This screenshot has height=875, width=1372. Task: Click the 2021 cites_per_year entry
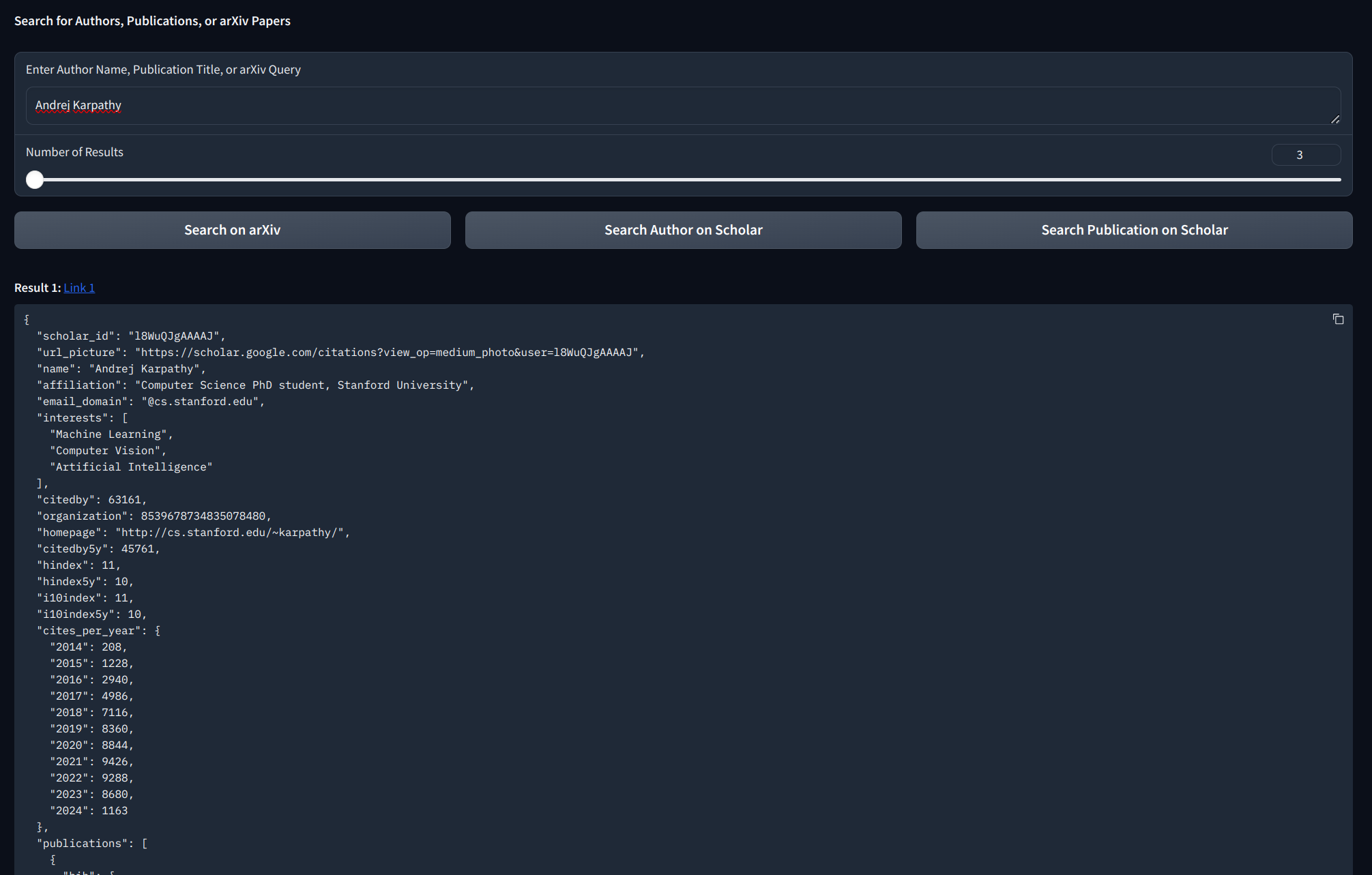pos(92,762)
